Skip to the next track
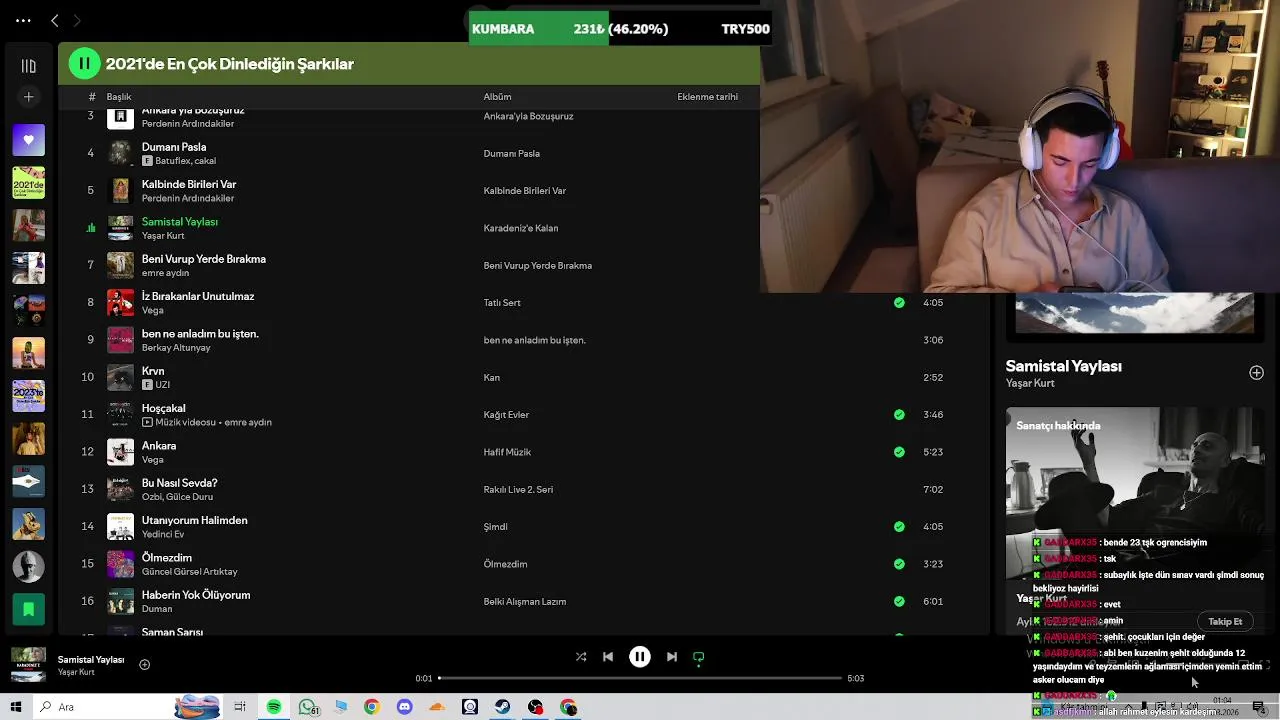The width and height of the screenshot is (1280, 720). tap(672, 657)
